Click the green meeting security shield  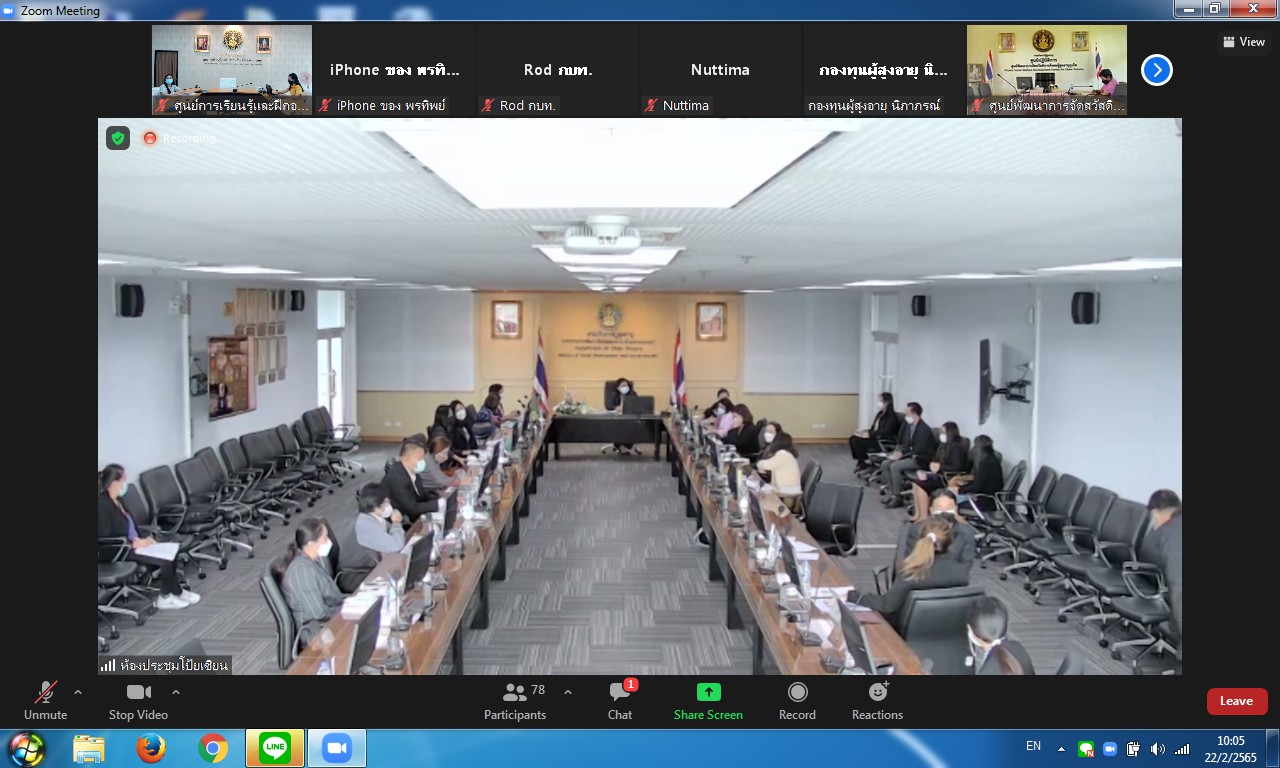[117, 138]
